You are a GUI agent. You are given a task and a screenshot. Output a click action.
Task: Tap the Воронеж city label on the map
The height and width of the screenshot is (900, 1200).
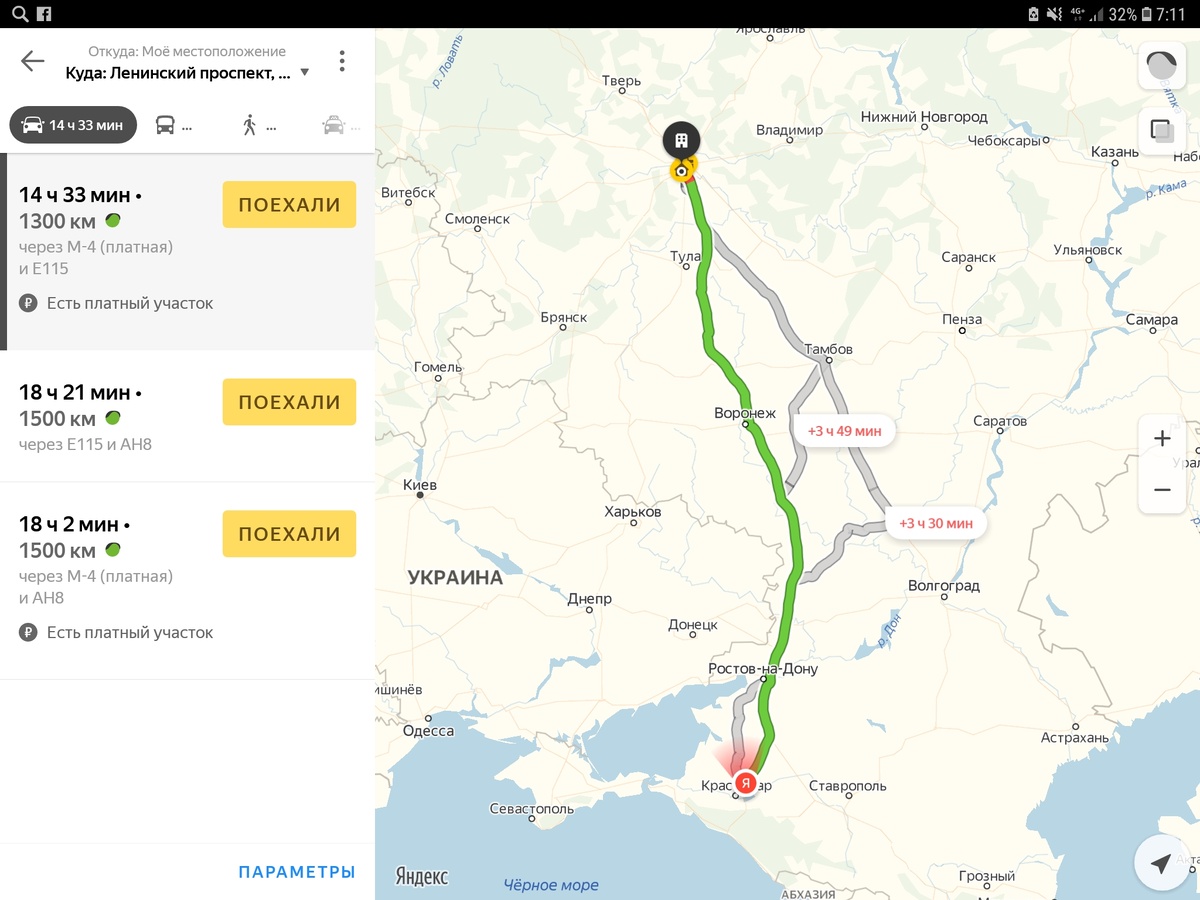pos(745,413)
